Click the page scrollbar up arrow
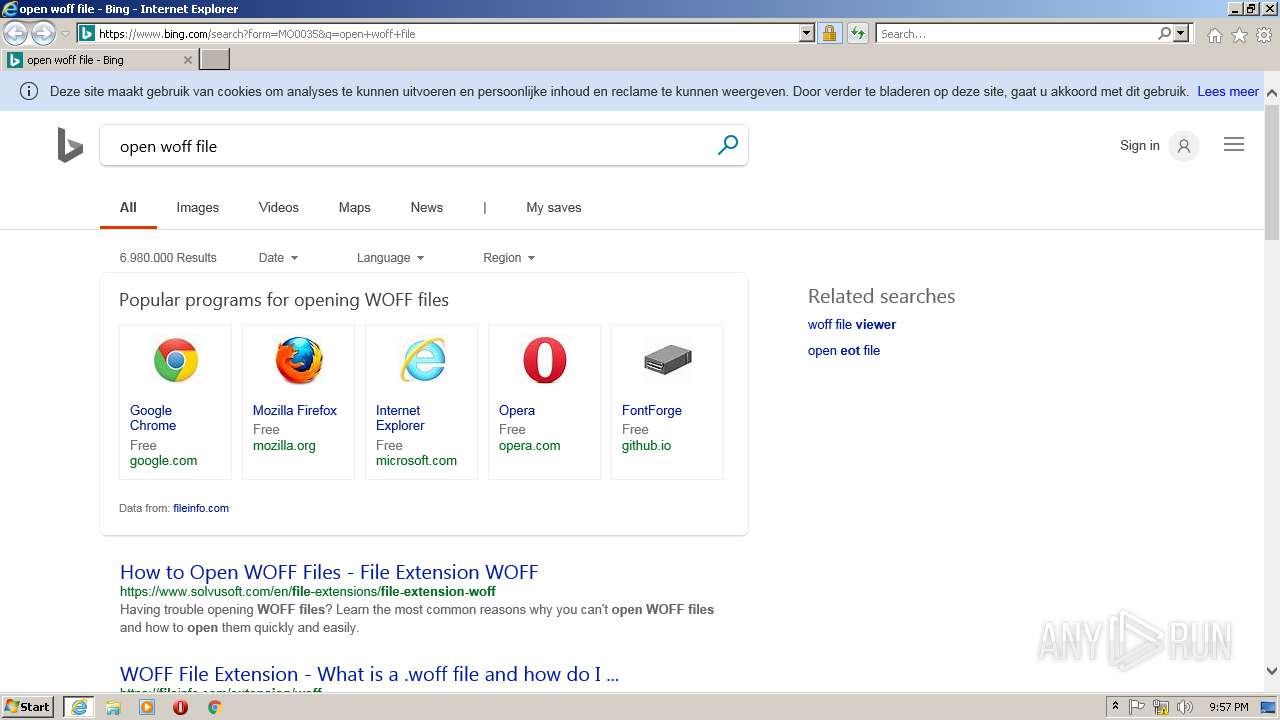This screenshot has width=1280, height=720. point(1272,93)
